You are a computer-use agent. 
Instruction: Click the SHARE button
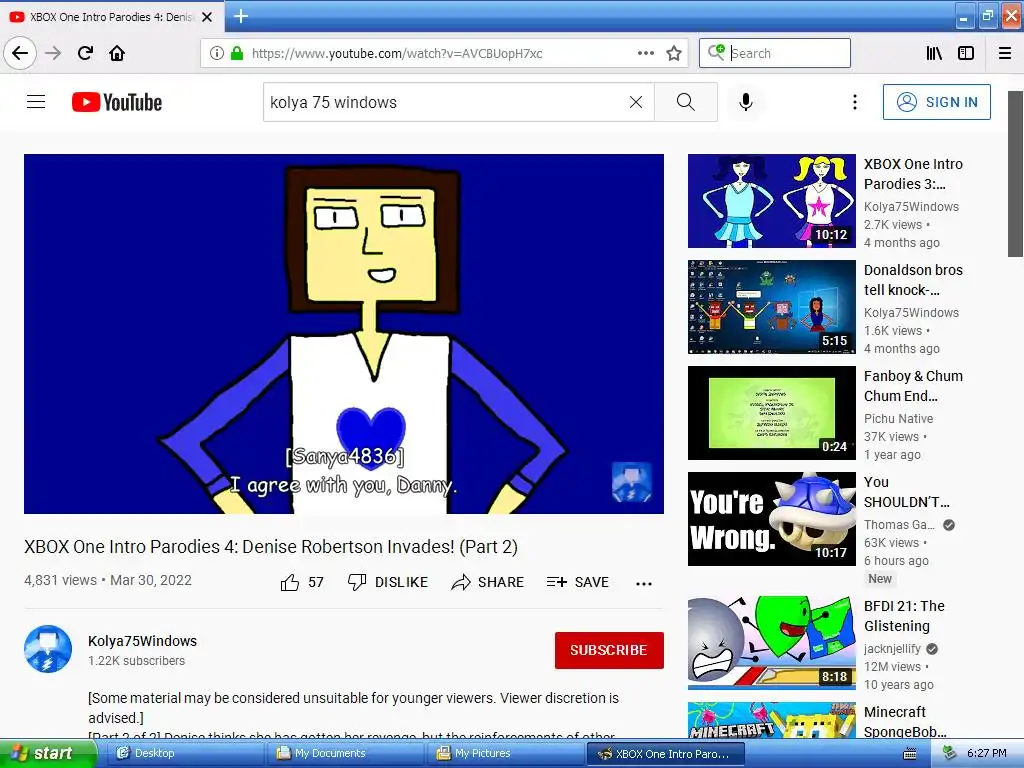tap(488, 582)
